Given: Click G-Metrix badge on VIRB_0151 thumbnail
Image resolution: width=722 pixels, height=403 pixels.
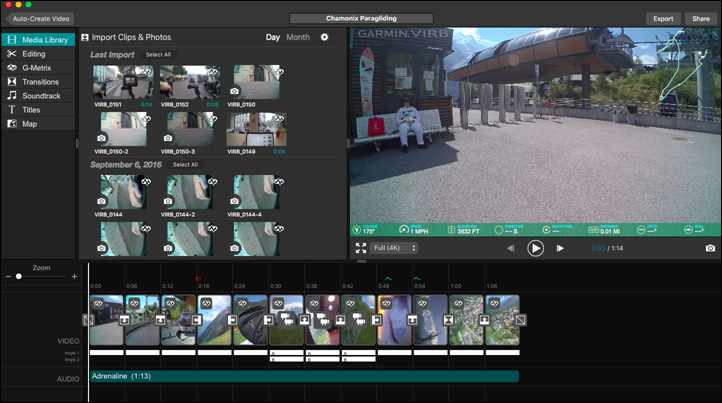Looking at the screenshot, I should tap(145, 72).
